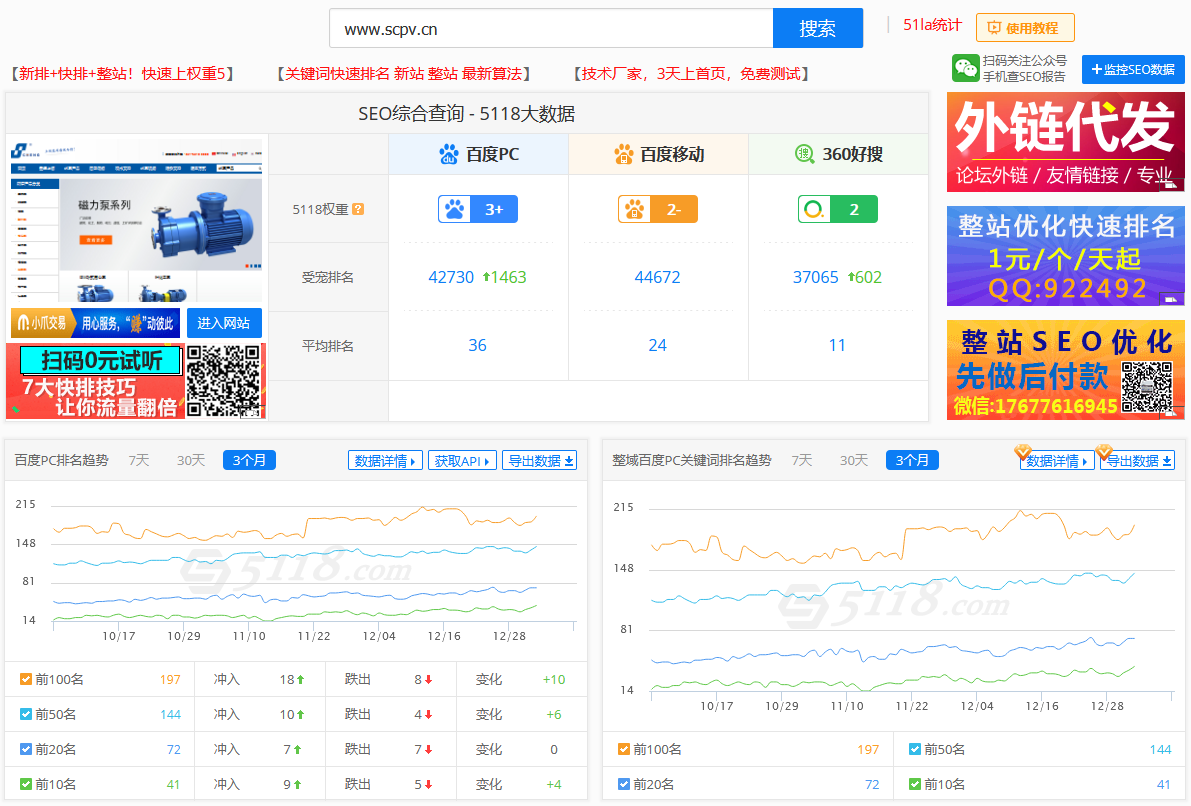The width and height of the screenshot is (1191, 806).
Task: Expand 数据详情 in 百度PC排名趋势 panel
Action: 385,460
